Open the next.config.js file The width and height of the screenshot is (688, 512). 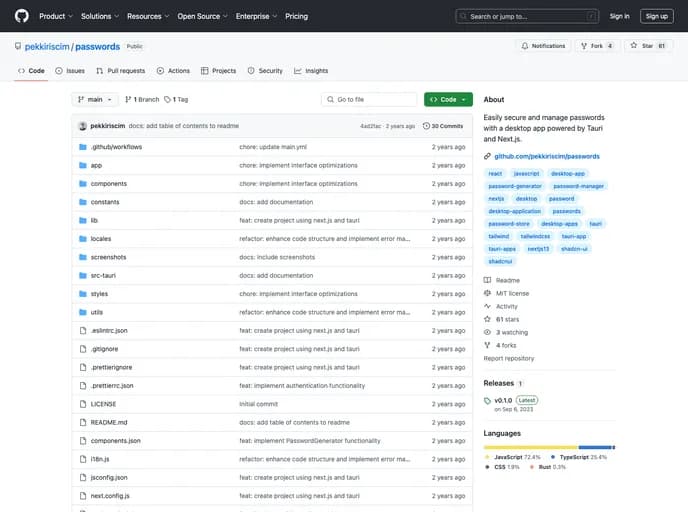(110, 496)
